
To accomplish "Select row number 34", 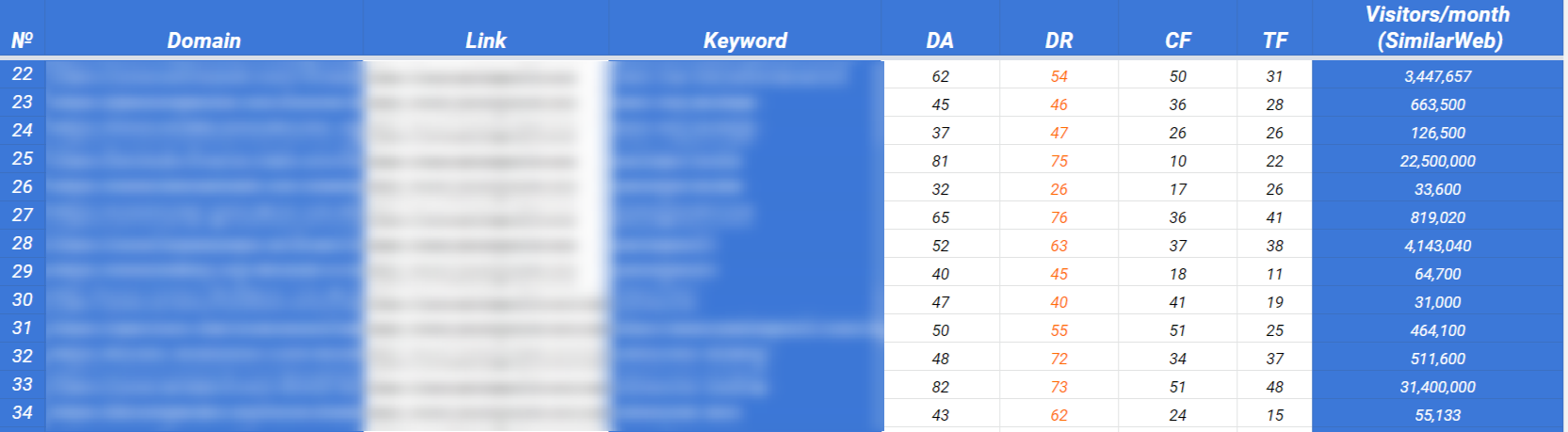I will pyautogui.click(x=23, y=413).
